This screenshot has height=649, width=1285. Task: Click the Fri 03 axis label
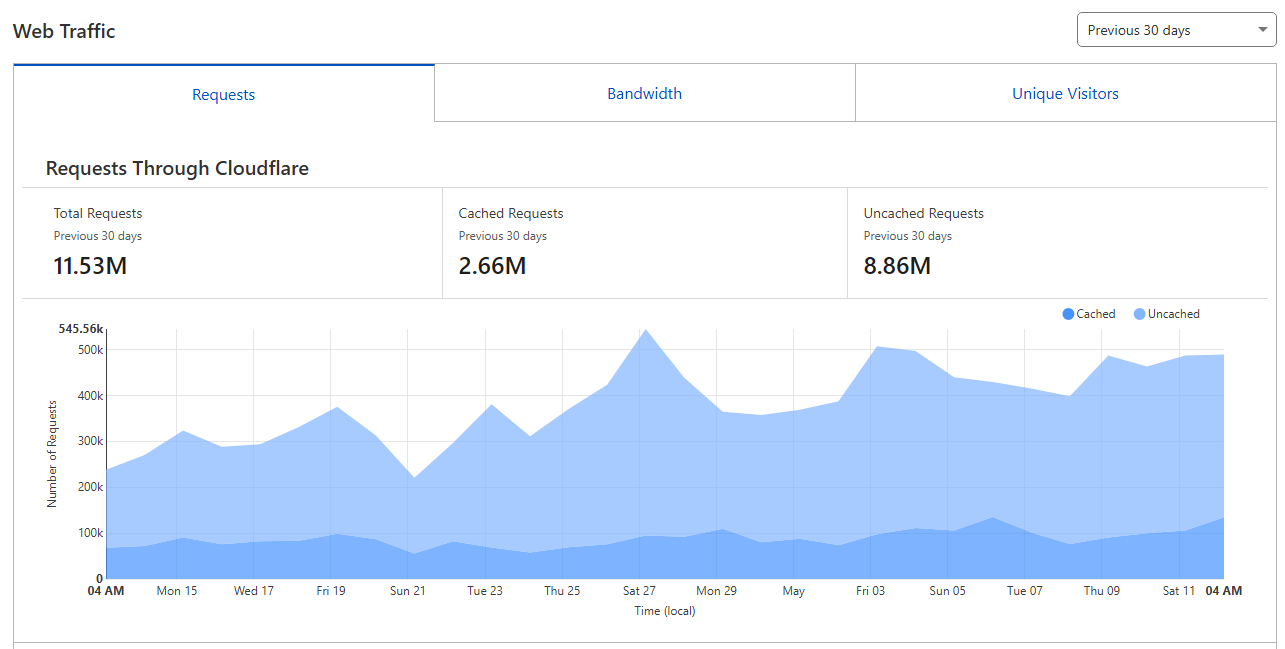[871, 591]
